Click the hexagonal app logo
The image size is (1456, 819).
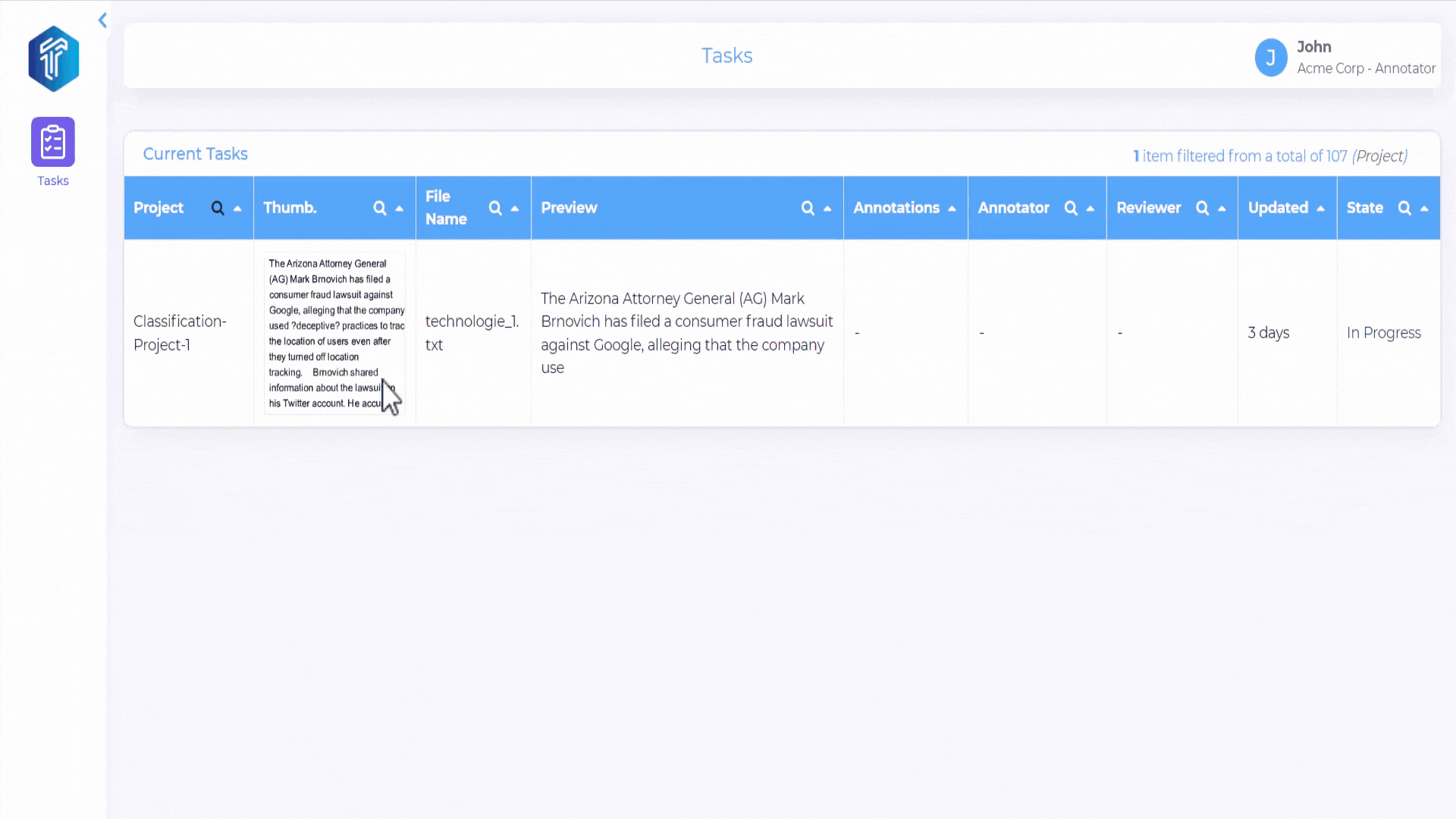point(54,59)
